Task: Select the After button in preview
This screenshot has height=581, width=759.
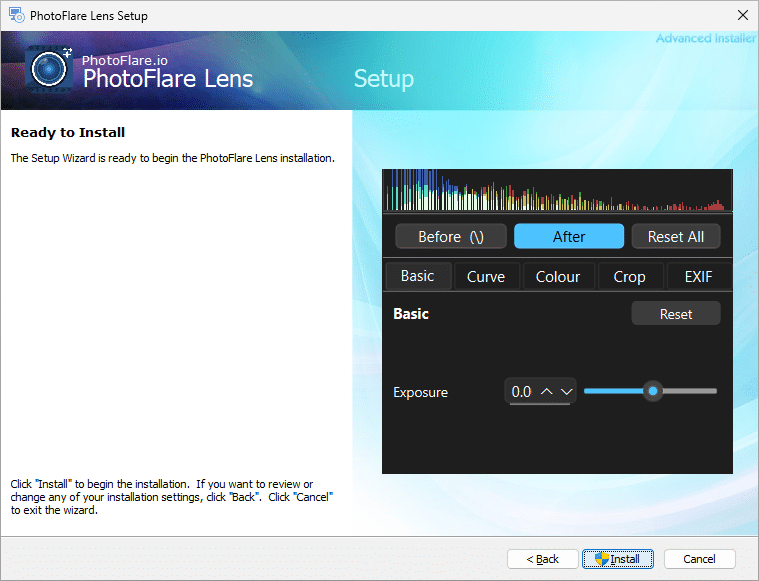Action: pyautogui.click(x=569, y=236)
